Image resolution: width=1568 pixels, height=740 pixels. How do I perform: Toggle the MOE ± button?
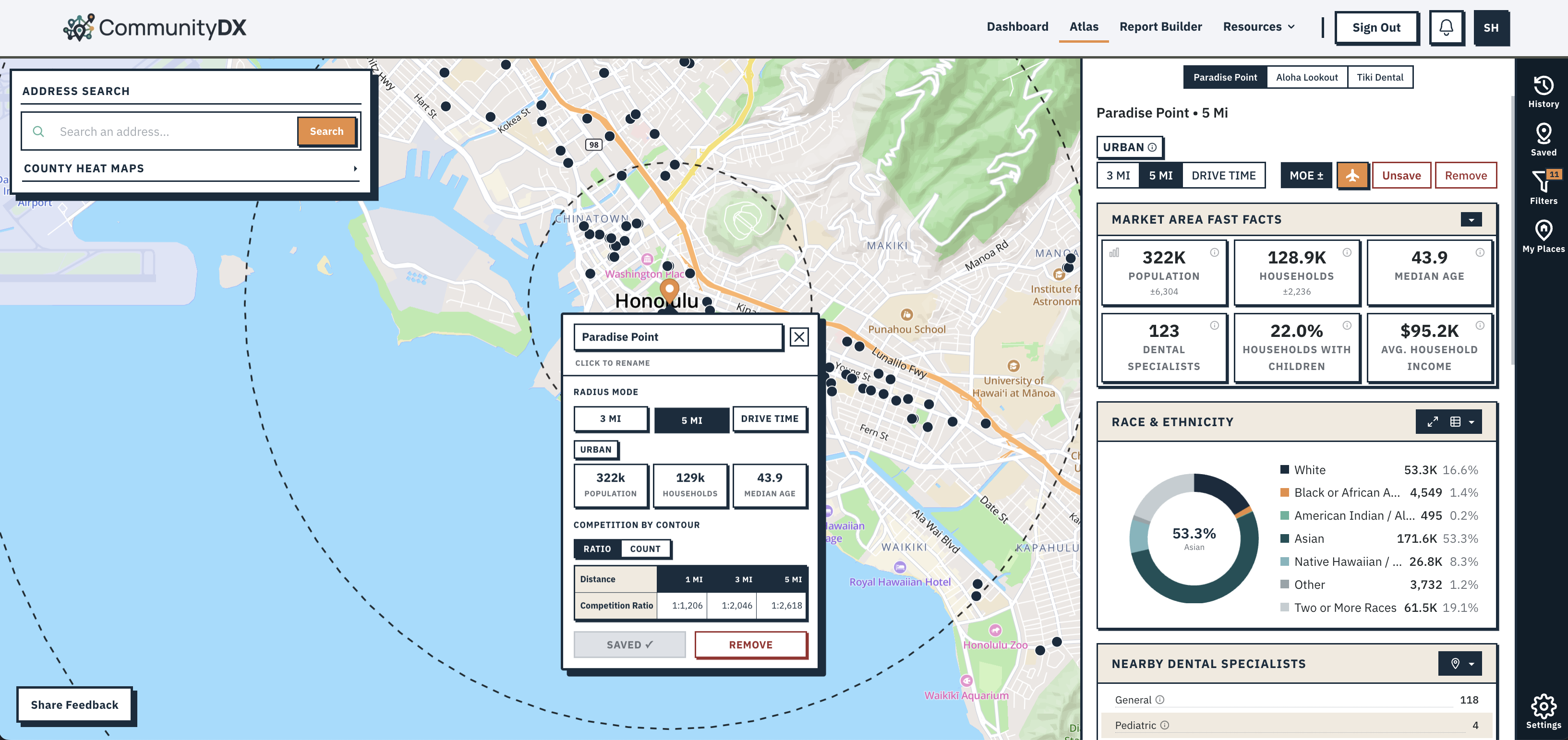pos(1306,175)
